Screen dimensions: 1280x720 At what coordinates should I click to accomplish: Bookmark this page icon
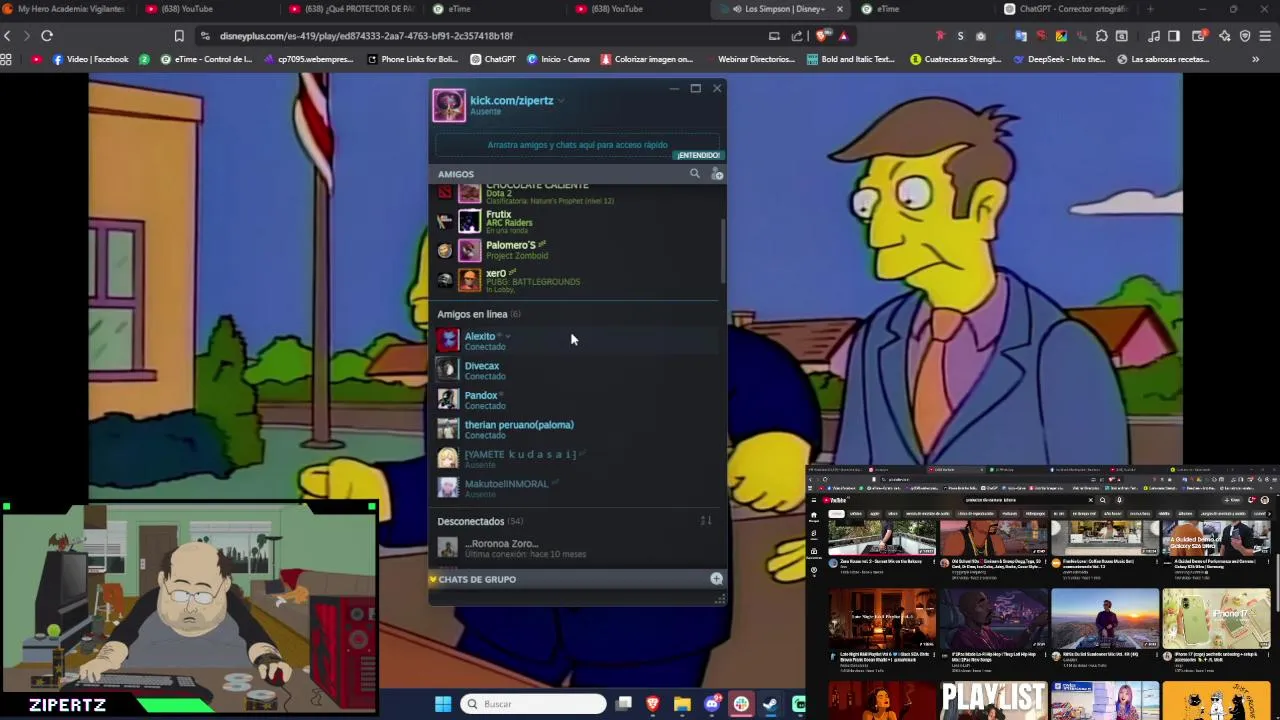179,36
